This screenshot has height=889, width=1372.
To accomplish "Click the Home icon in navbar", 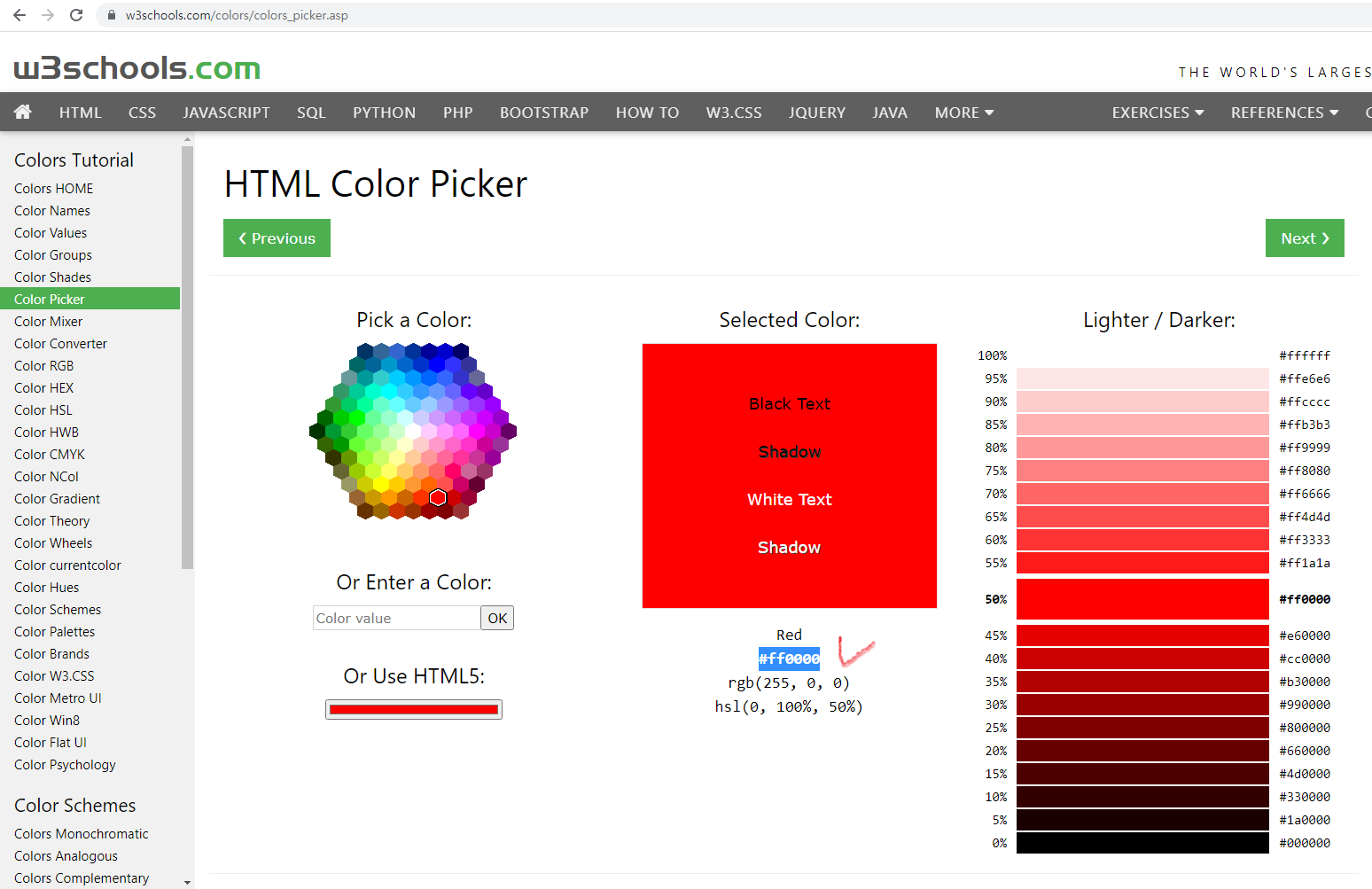I will point(23,112).
